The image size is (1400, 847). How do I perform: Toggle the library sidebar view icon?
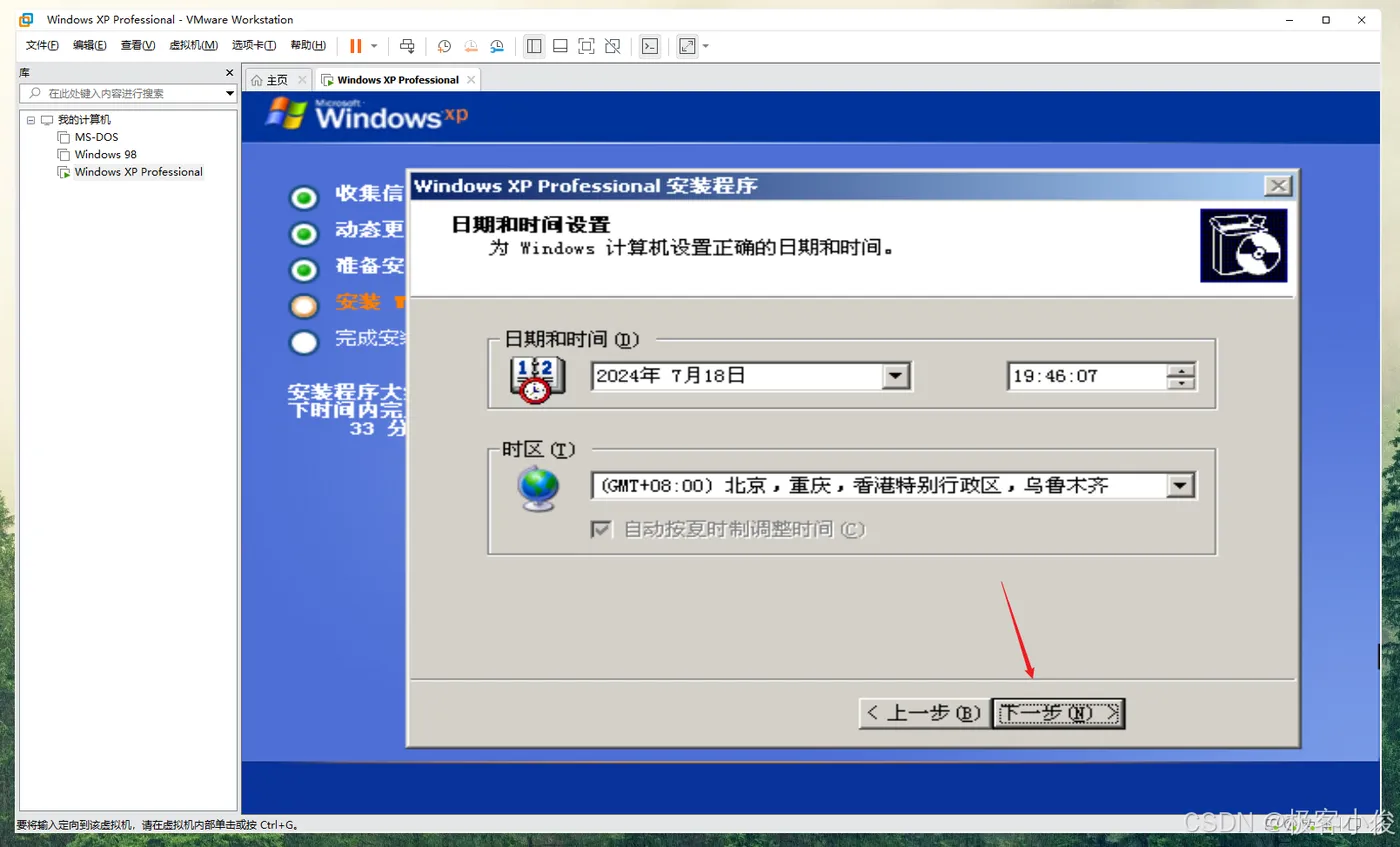tap(534, 46)
